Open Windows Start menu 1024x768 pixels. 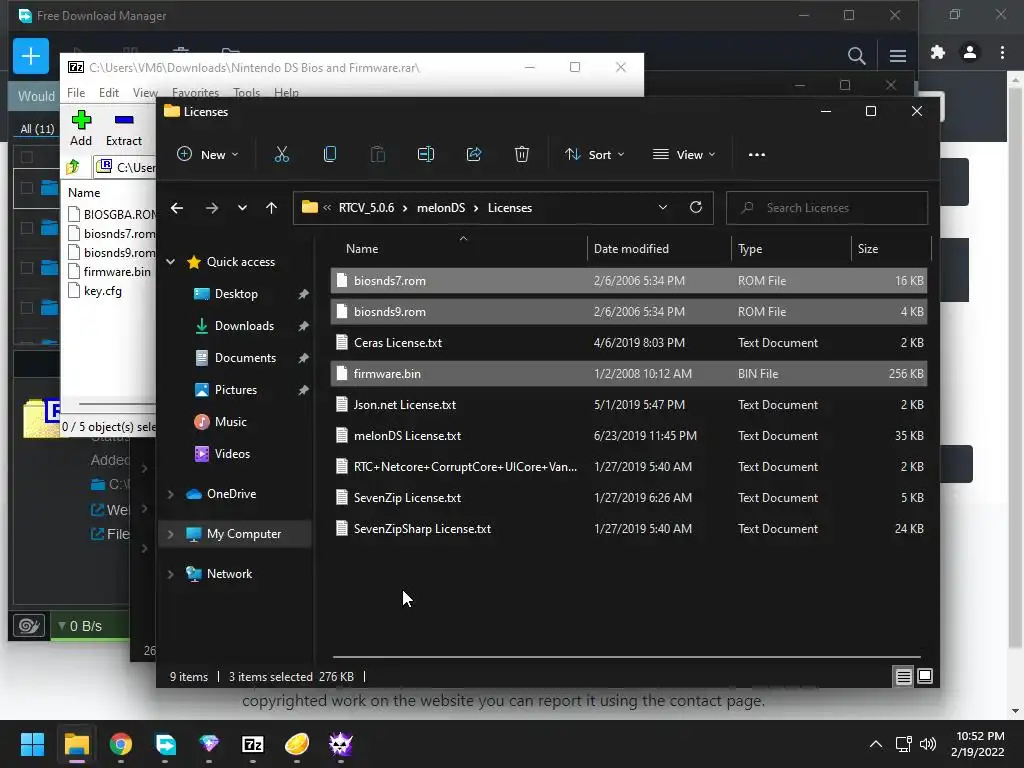point(32,744)
